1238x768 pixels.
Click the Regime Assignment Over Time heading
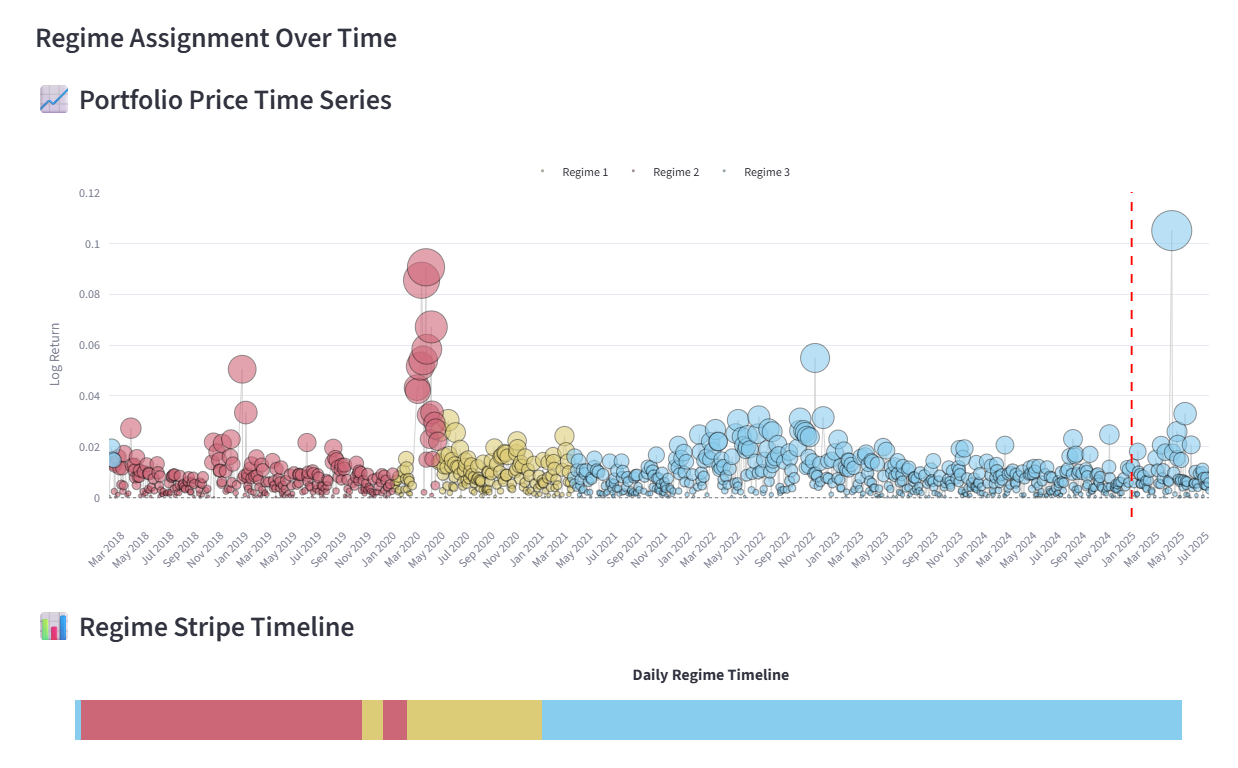click(x=216, y=39)
